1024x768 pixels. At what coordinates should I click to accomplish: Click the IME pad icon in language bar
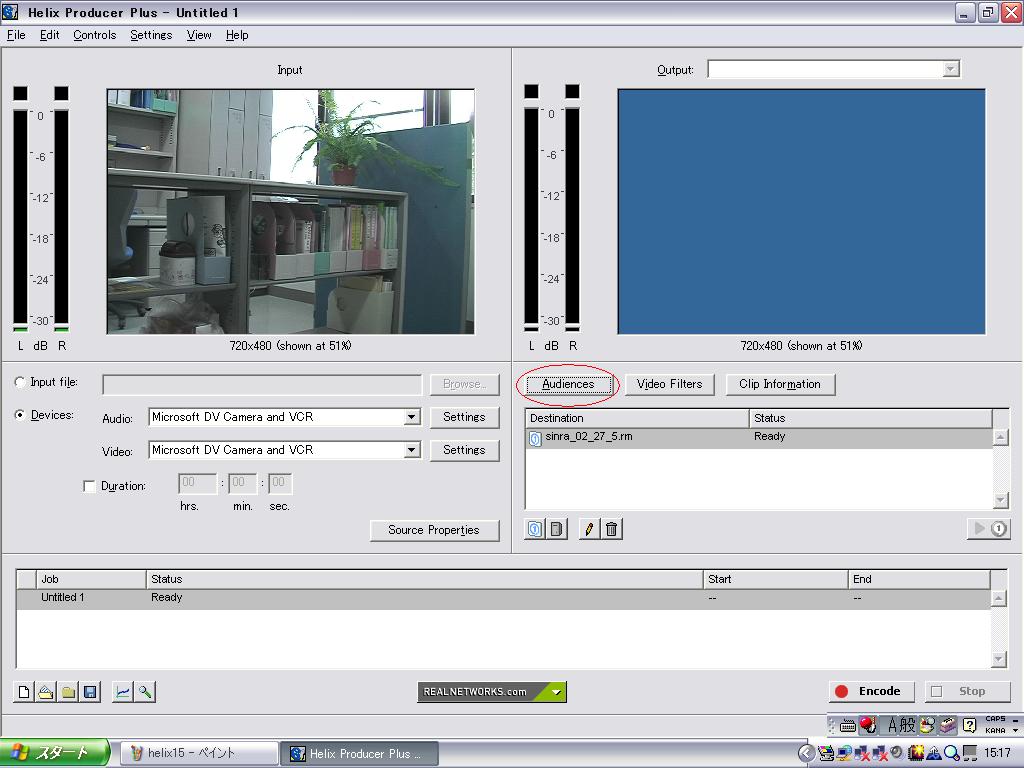tap(927, 725)
